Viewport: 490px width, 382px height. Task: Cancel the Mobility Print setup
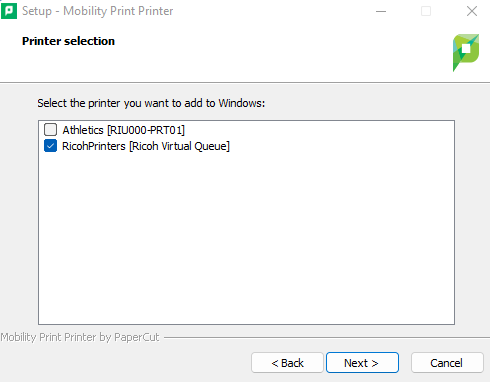pyautogui.click(x=447, y=363)
